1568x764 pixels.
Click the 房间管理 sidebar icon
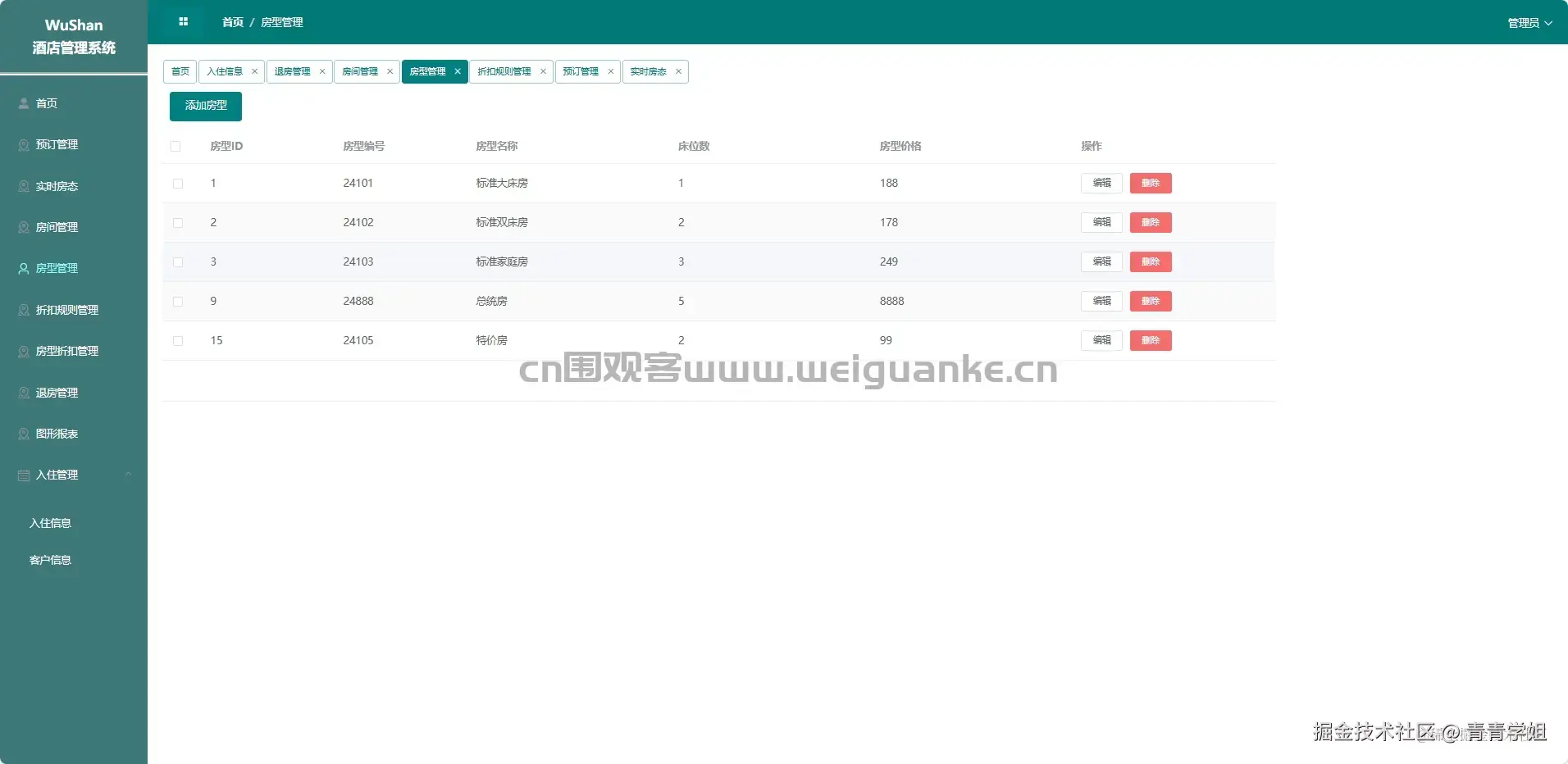(x=24, y=227)
